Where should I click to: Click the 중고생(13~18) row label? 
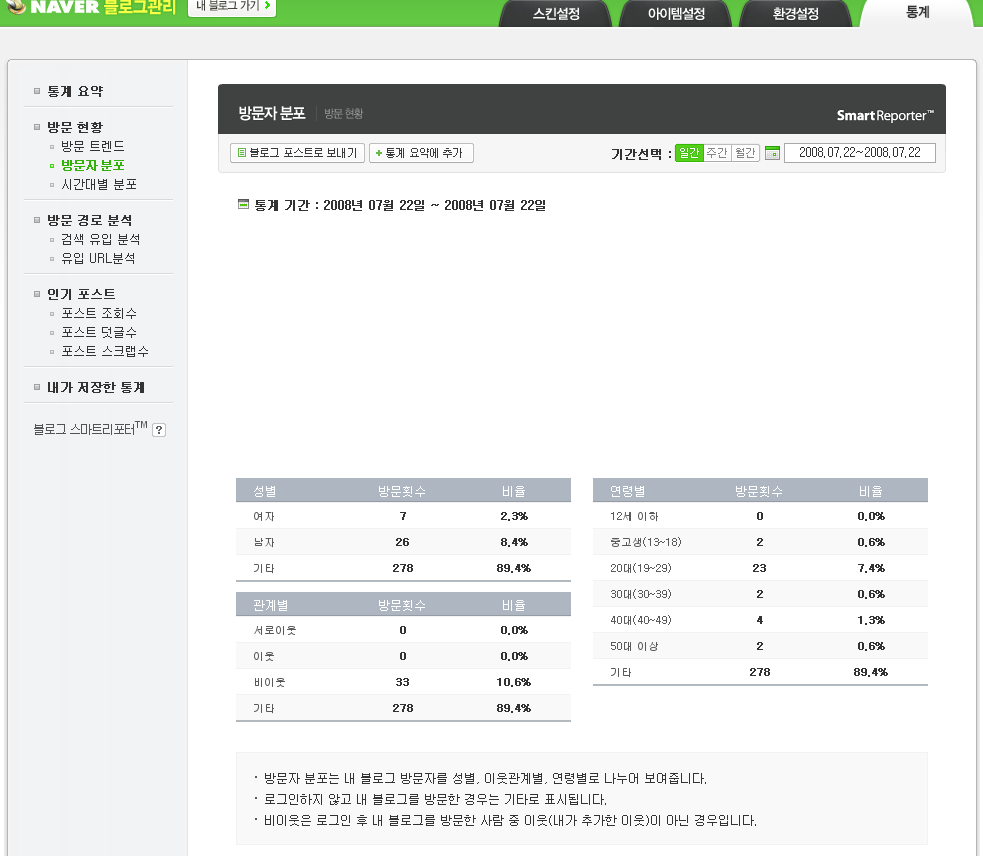click(646, 542)
